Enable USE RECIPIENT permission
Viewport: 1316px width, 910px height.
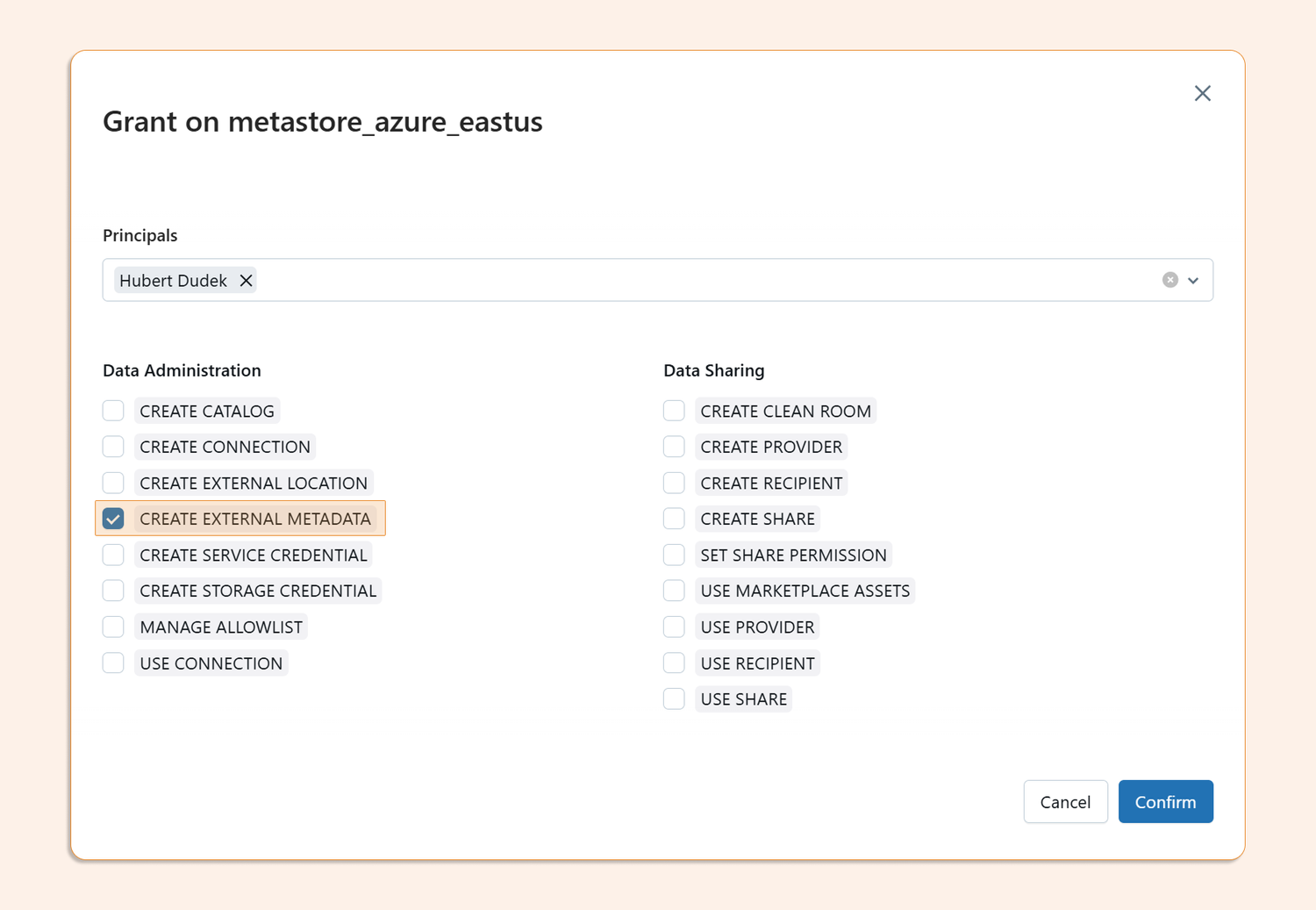(x=674, y=663)
